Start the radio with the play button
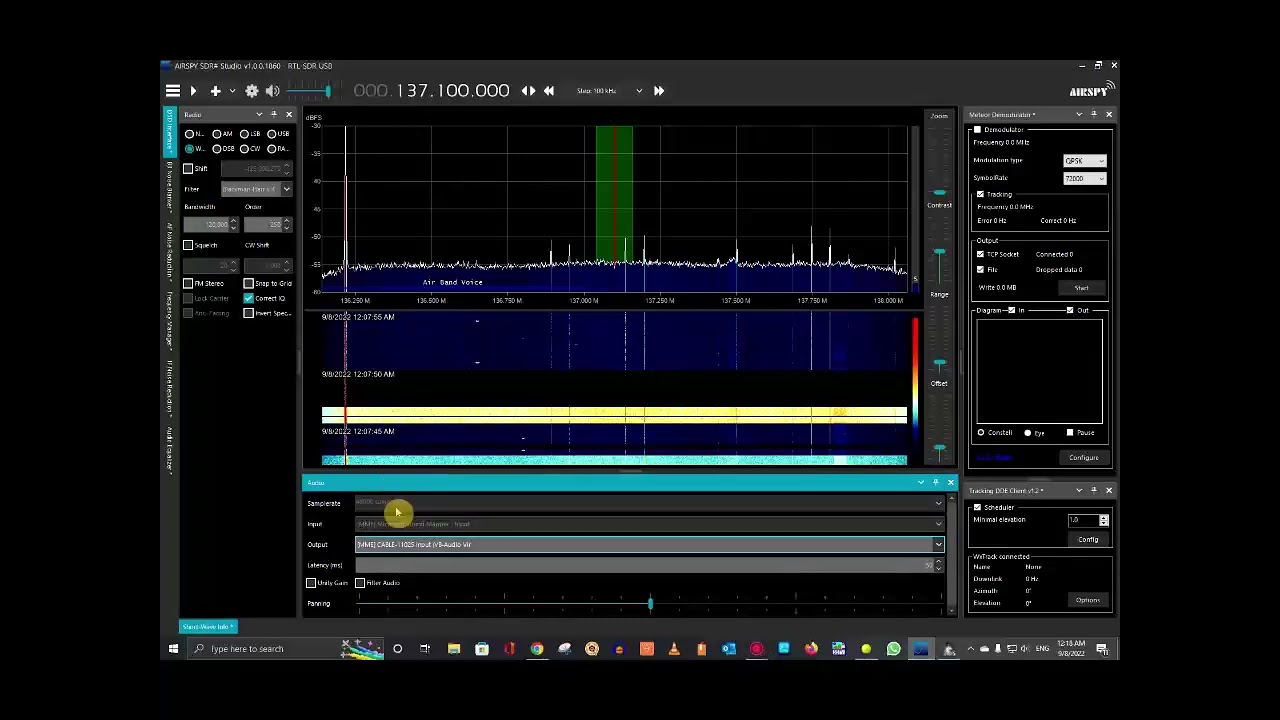This screenshot has height=720, width=1280. [x=194, y=91]
